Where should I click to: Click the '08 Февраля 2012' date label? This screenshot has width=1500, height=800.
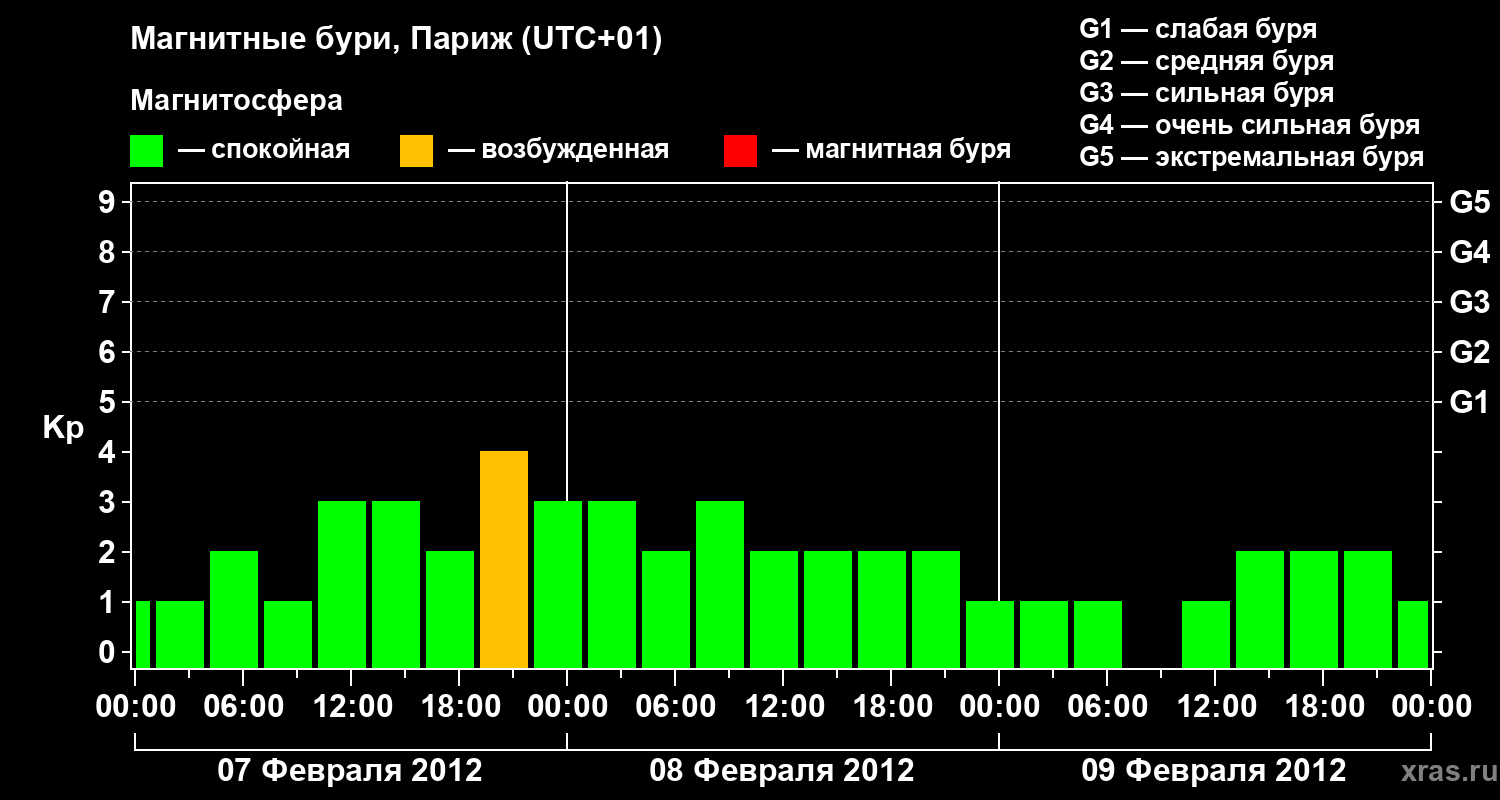click(x=782, y=771)
